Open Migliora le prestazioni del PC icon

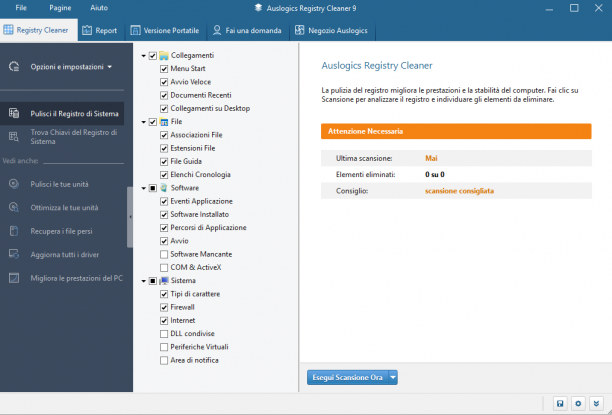[x=14, y=278]
